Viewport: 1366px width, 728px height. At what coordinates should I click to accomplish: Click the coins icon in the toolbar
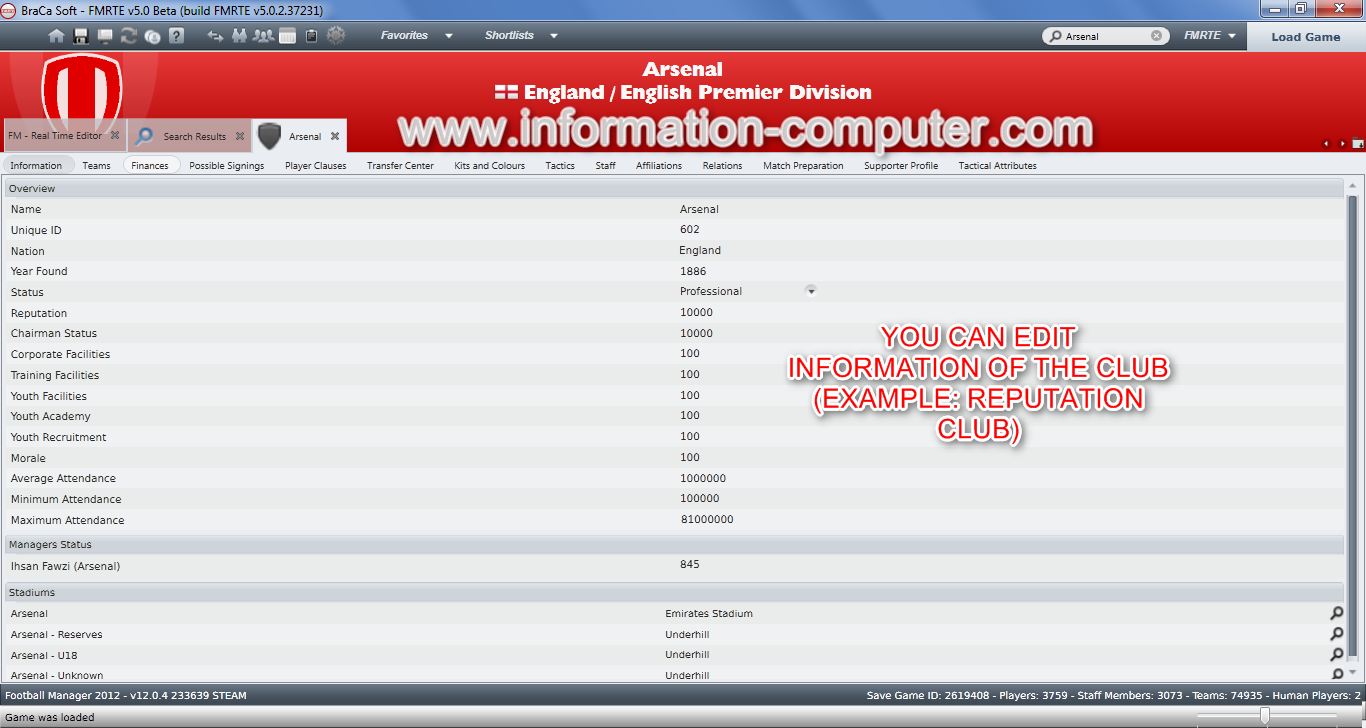pyautogui.click(x=152, y=36)
